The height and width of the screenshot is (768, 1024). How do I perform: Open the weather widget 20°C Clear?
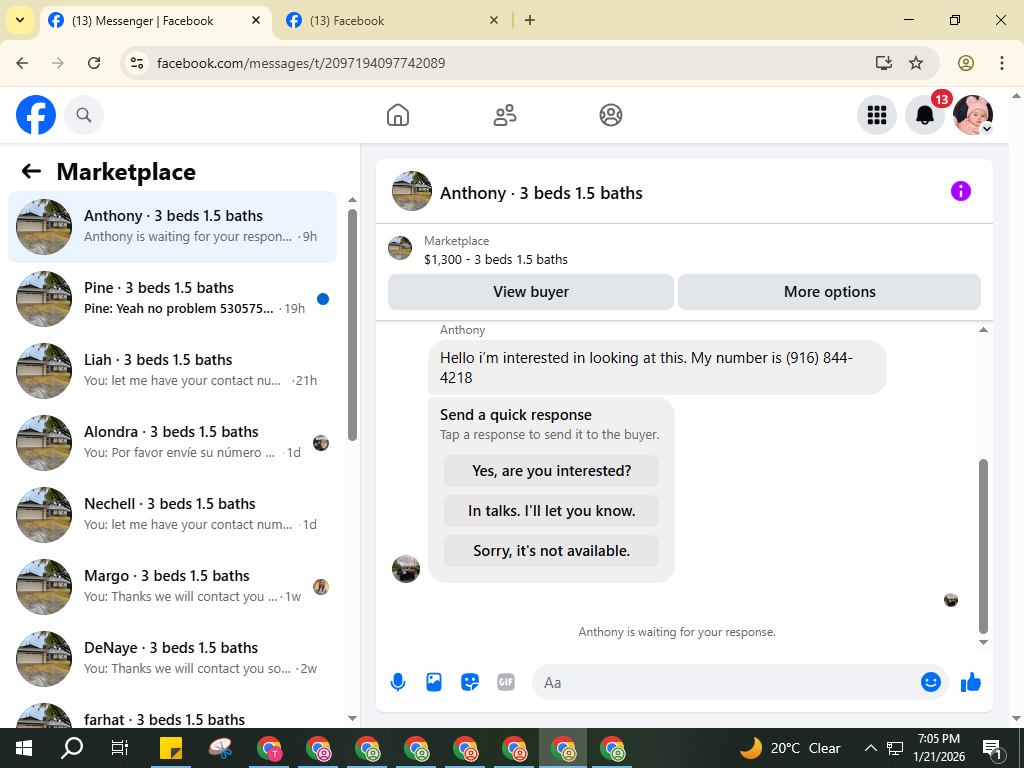(790, 748)
